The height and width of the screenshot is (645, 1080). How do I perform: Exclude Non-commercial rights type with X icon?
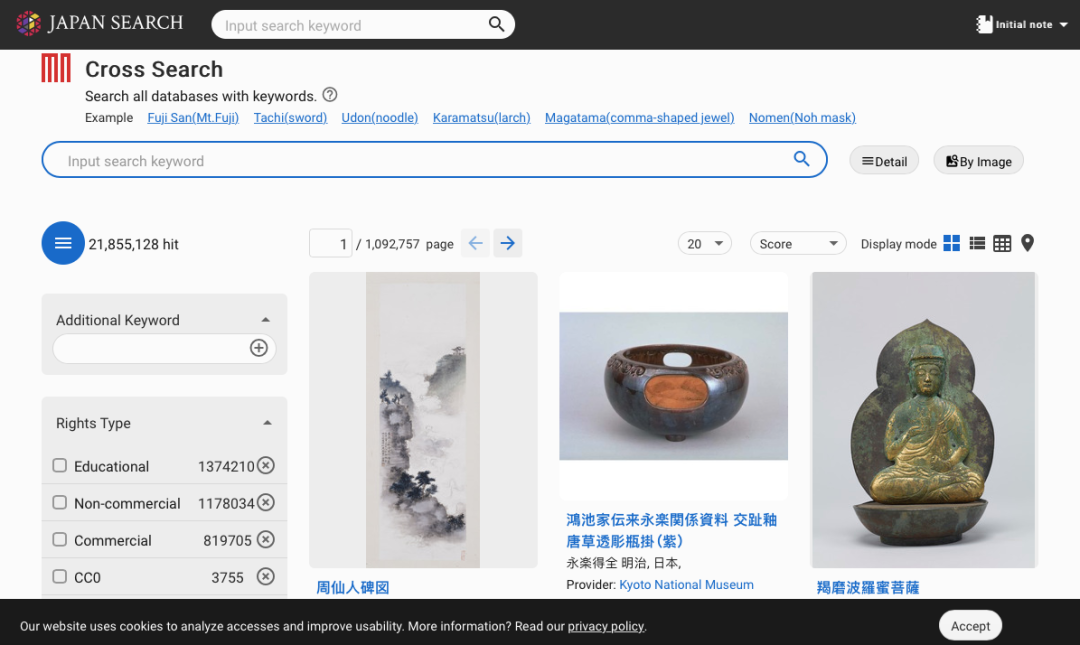pyautogui.click(x=266, y=503)
